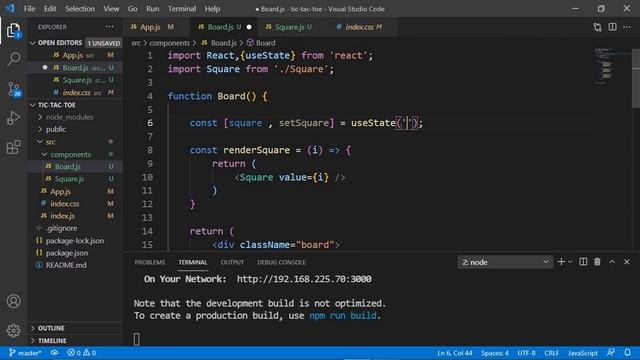Open the Manage gear settings icon
Screen dimensions: 640x360
[13, 330]
